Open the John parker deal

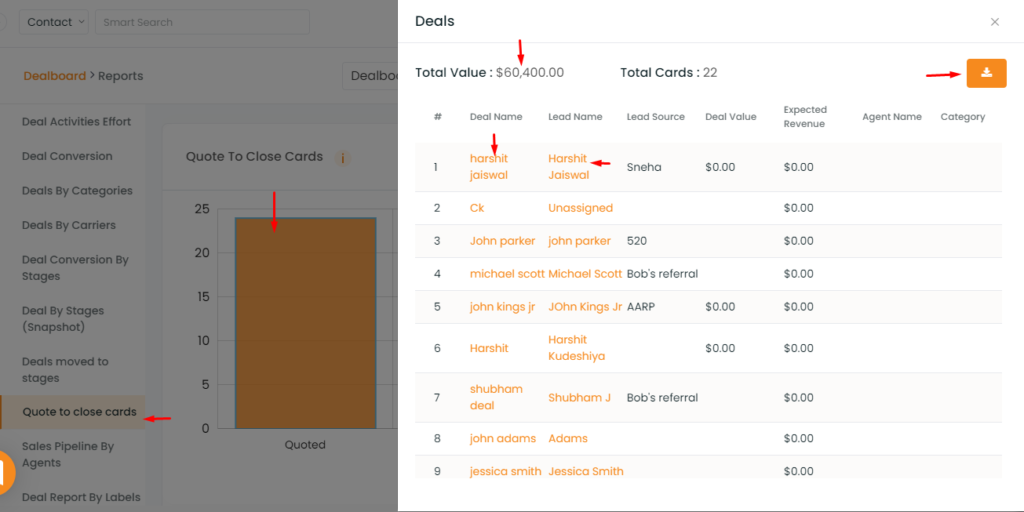coord(502,241)
